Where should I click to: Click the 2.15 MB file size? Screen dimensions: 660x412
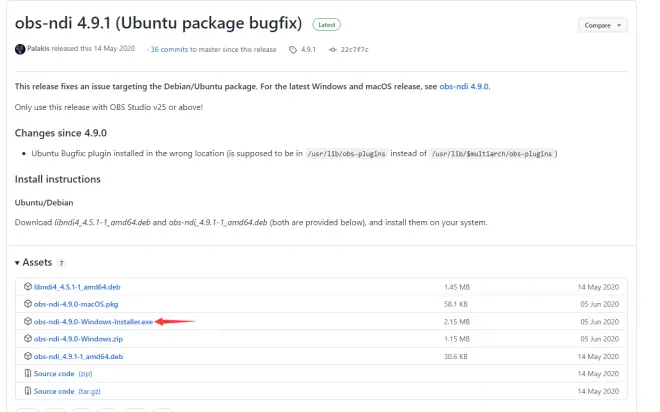457,322
